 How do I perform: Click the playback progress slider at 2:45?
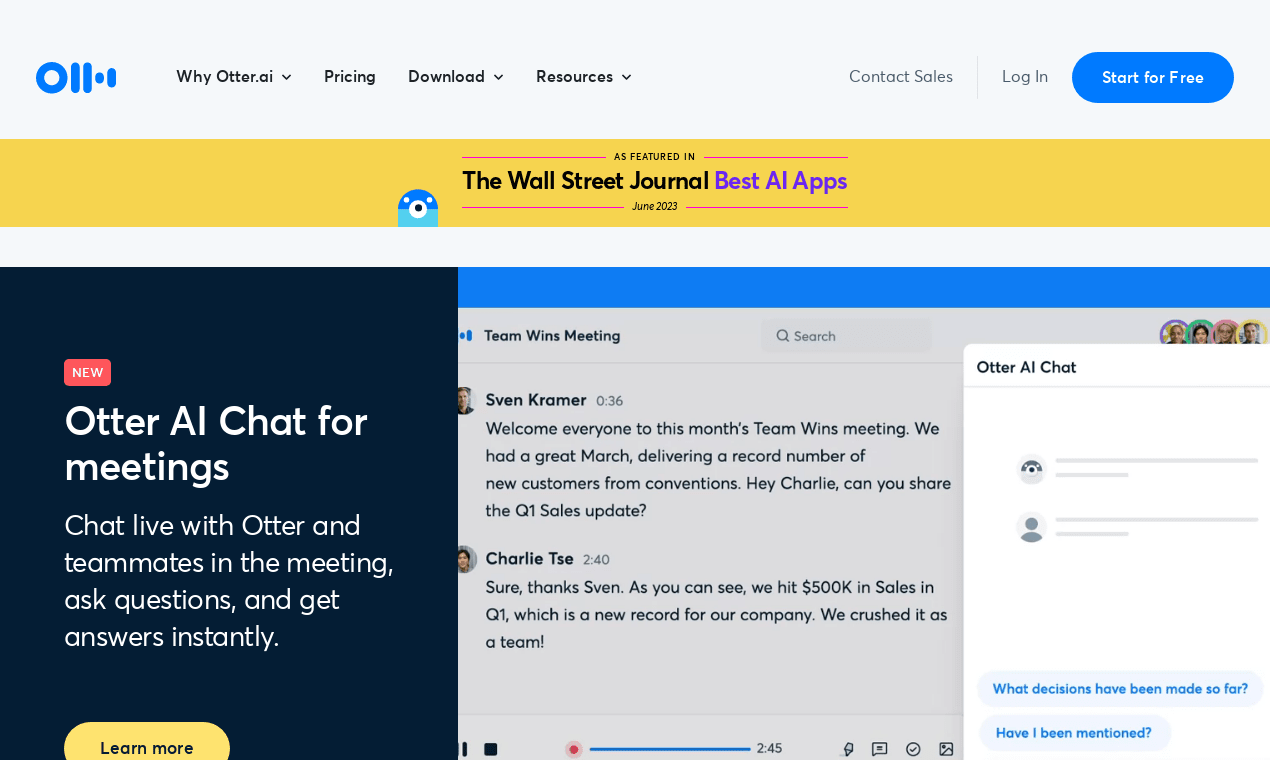point(670,749)
